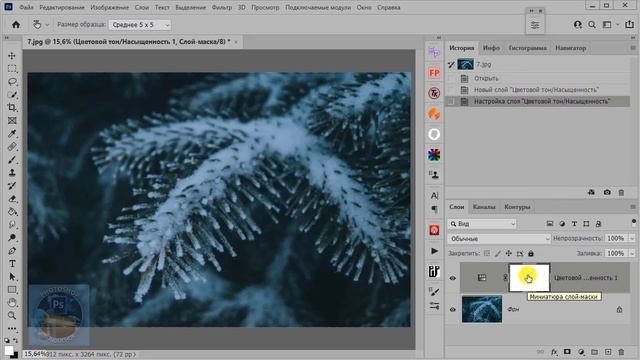Open layer filter type dropdown Вид
This screenshot has height=360, width=640.
(x=482, y=224)
